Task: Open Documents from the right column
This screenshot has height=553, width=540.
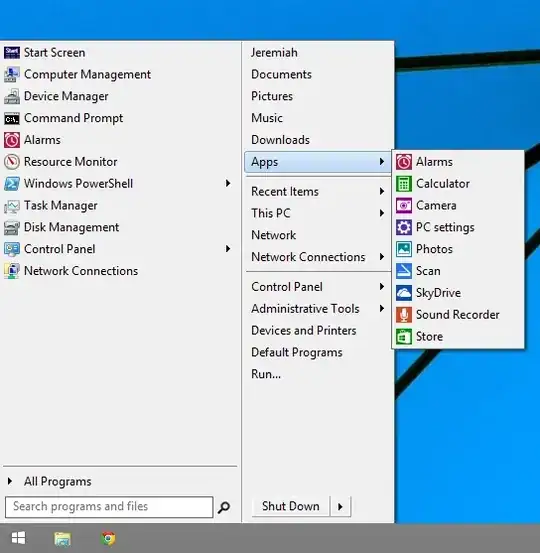Action: pos(281,74)
